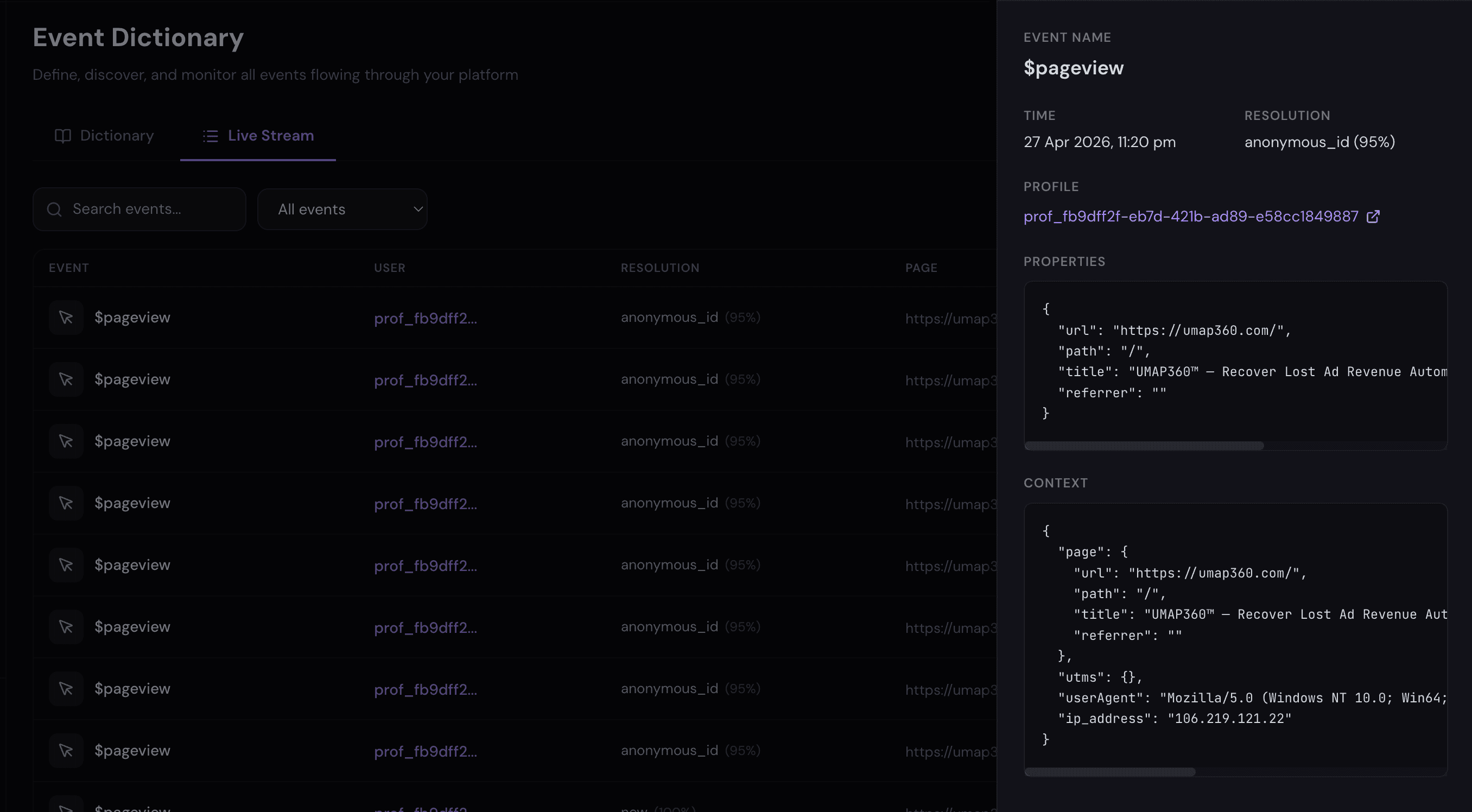Open the prof_fb9dff2... link in the first table row
The height and width of the screenshot is (812, 1472).
(x=425, y=318)
